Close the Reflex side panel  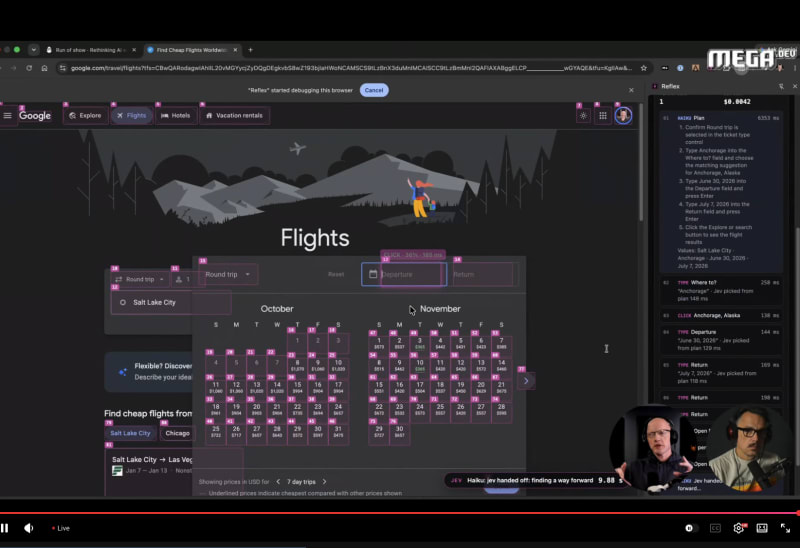[x=794, y=86]
